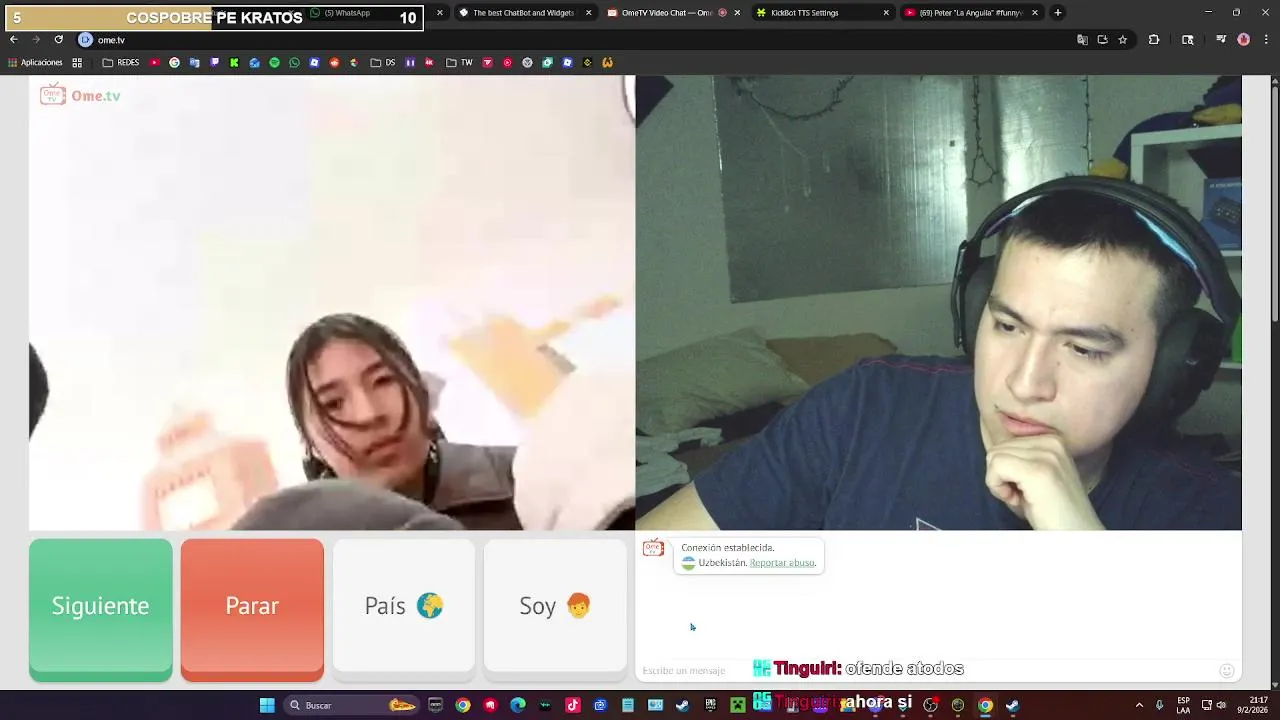
Task: Open the Reddit bookmark icon
Action: 334,62
